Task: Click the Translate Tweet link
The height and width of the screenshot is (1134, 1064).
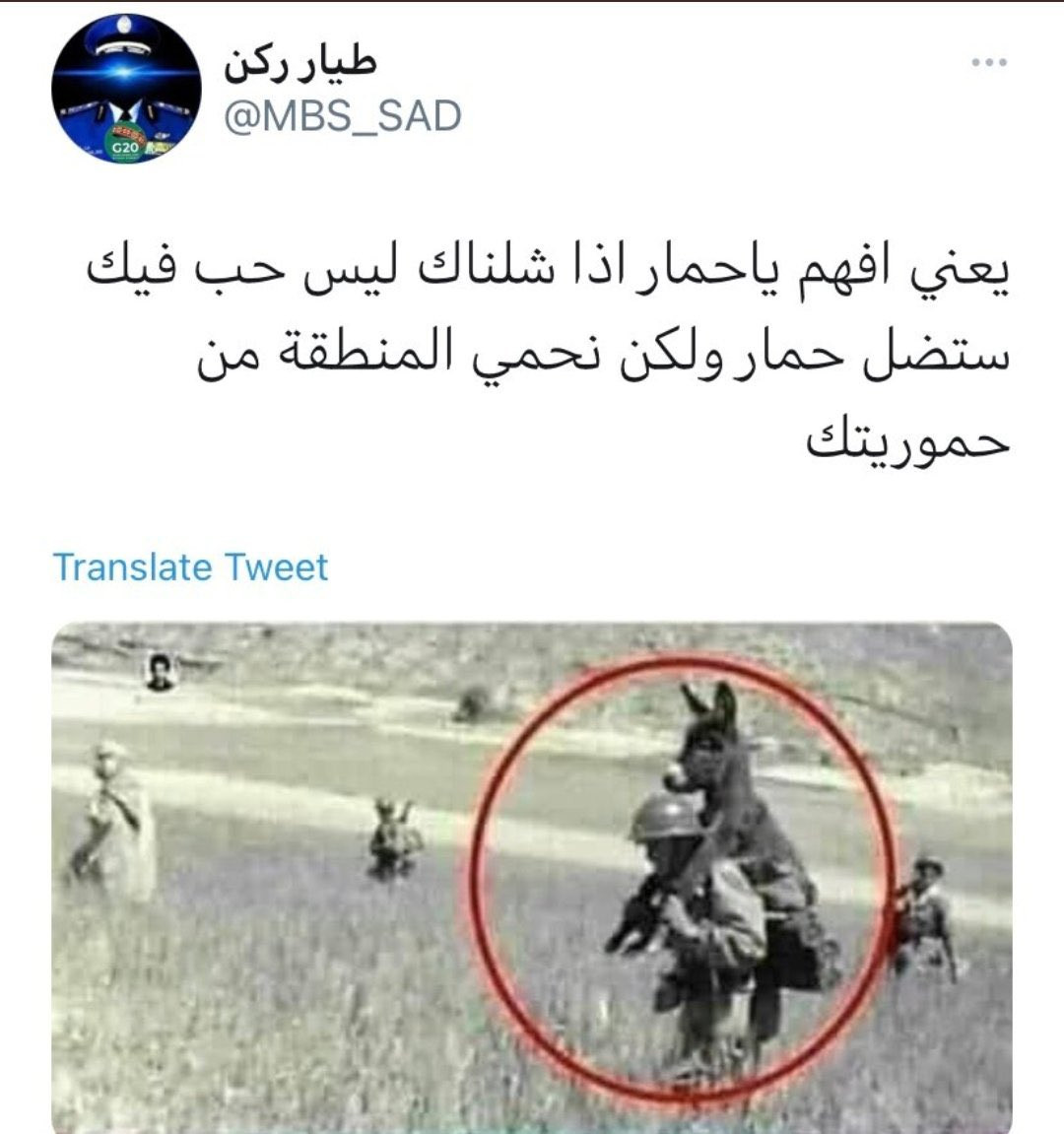Action: tap(190, 567)
